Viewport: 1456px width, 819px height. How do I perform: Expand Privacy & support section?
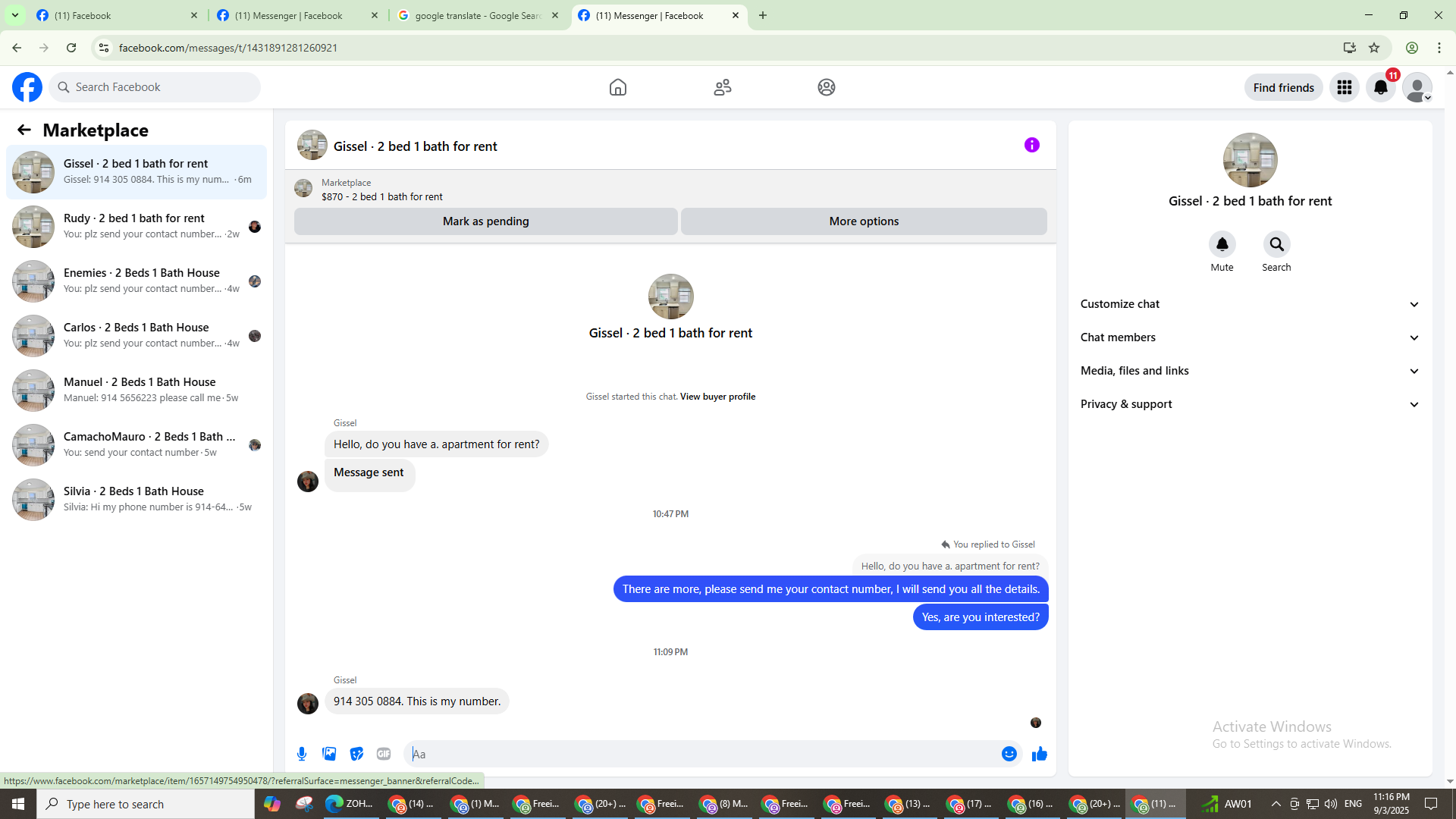pyautogui.click(x=1250, y=404)
